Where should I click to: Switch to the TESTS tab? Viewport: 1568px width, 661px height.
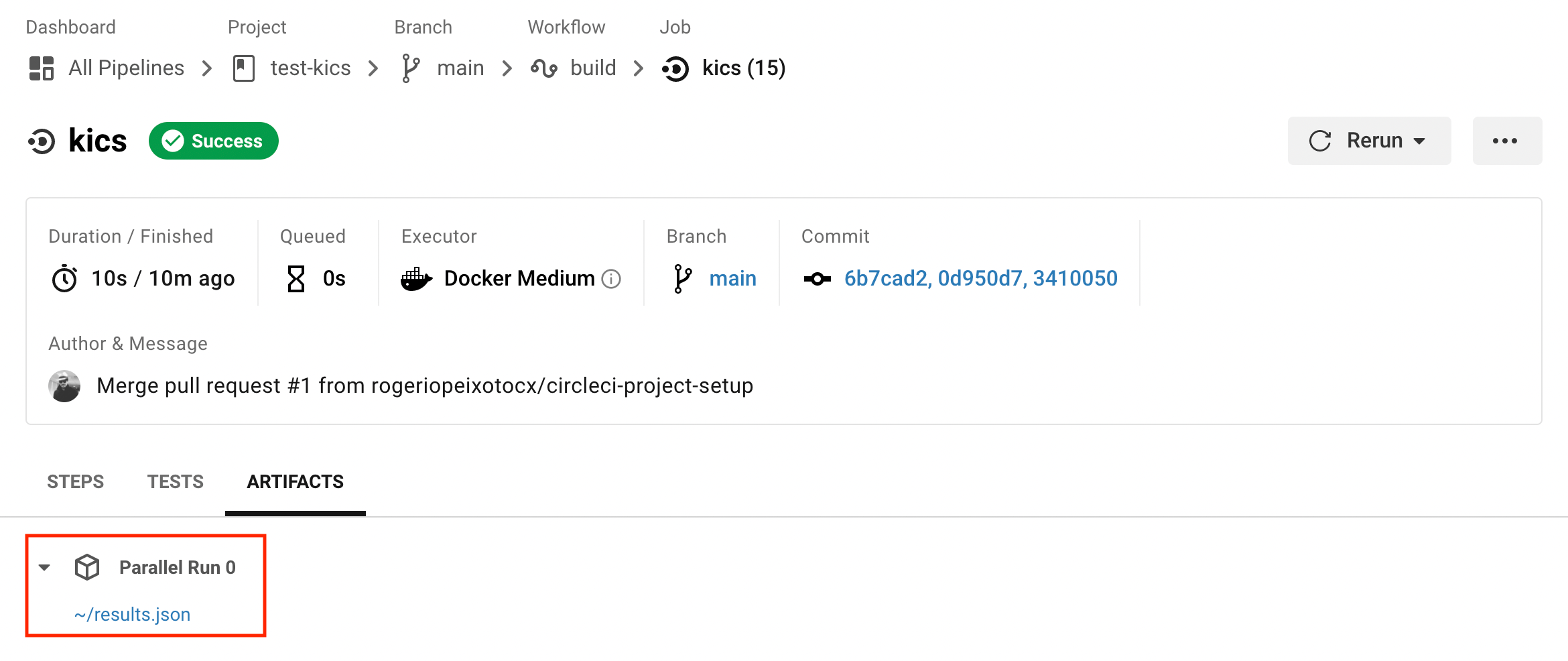click(x=175, y=481)
